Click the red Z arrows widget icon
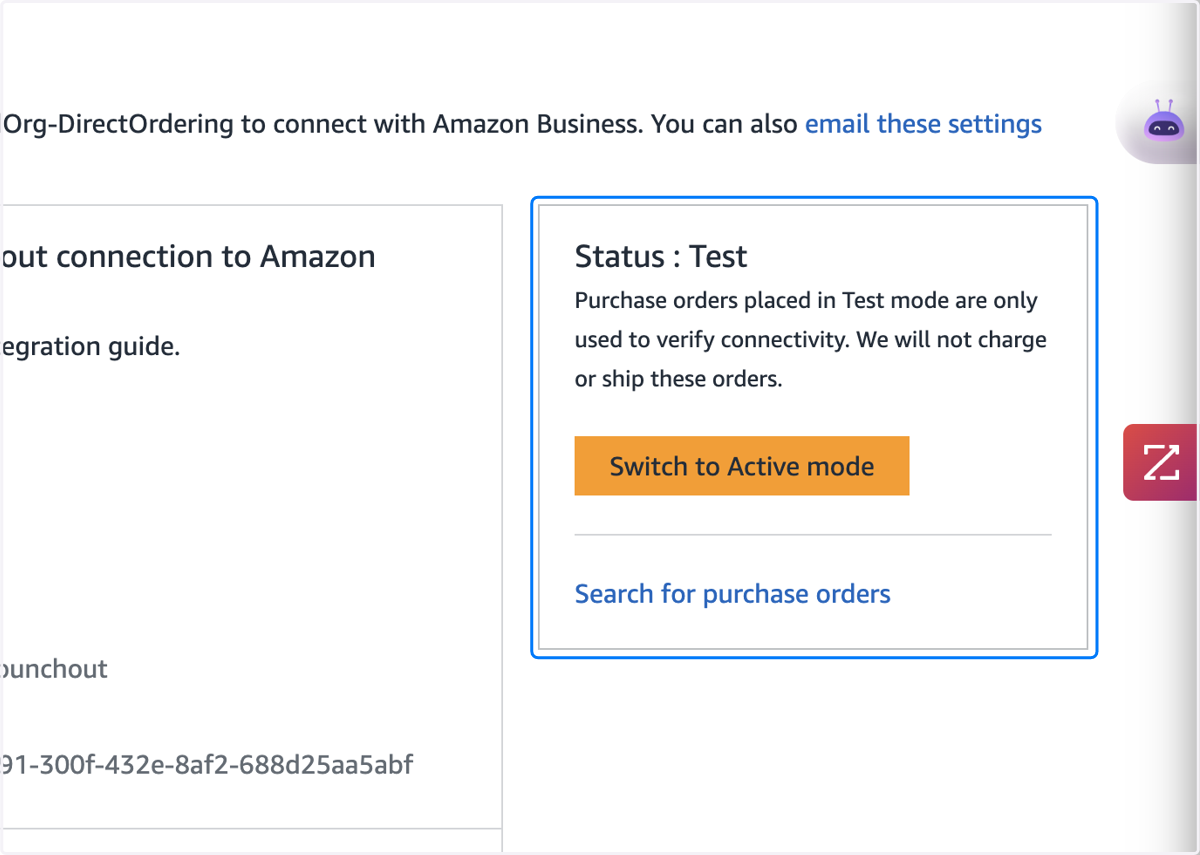The width and height of the screenshot is (1200, 855). point(1161,462)
